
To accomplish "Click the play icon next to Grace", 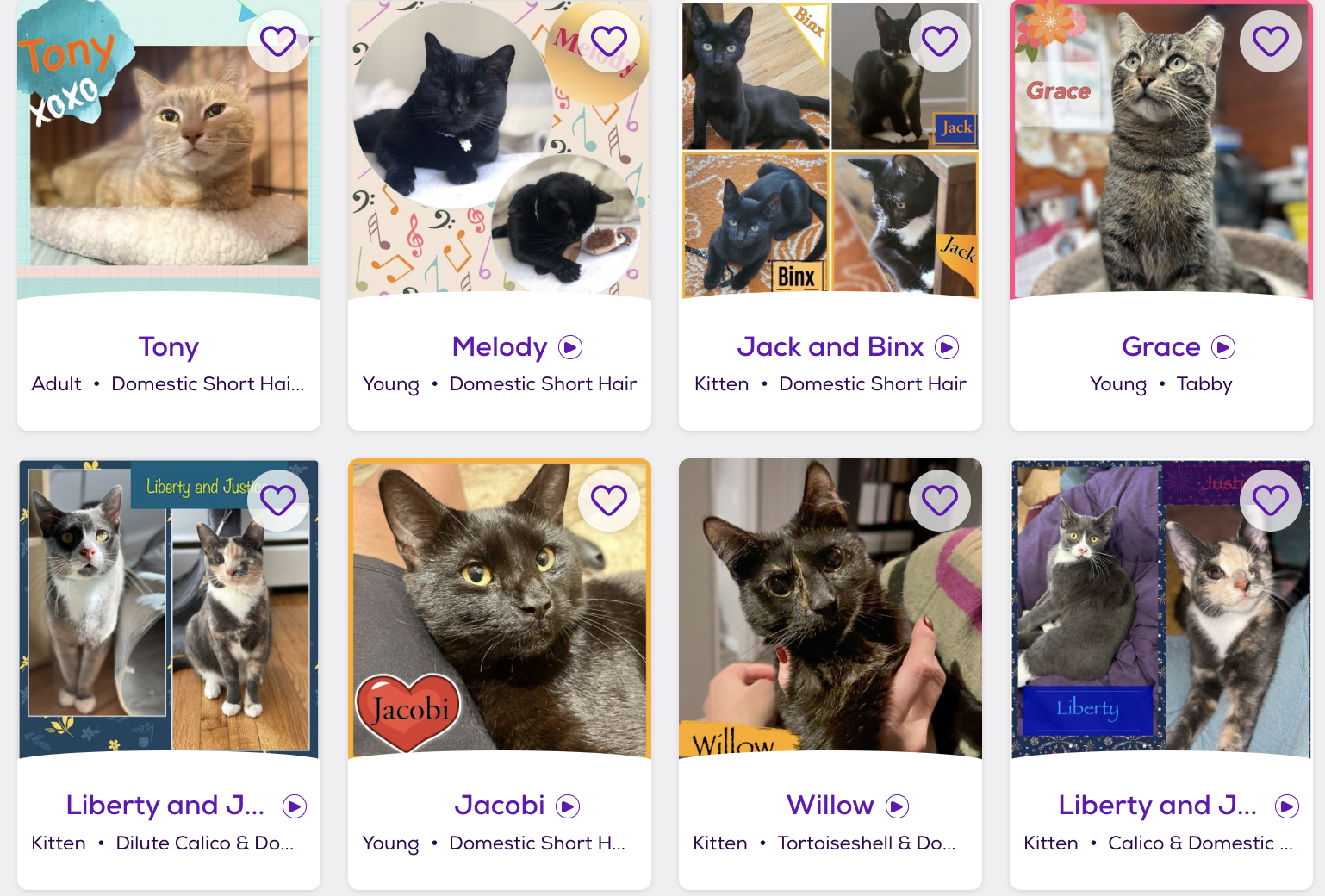I will pos(1223,347).
